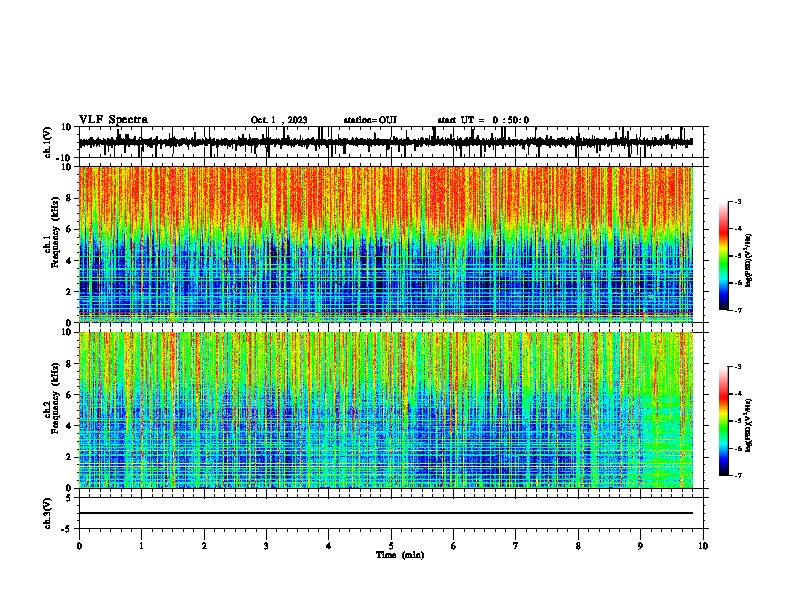Click the "8" kHz tick on ch.2 frequency axis
Screen dimensions: 792x612
pyautogui.click(x=69, y=364)
